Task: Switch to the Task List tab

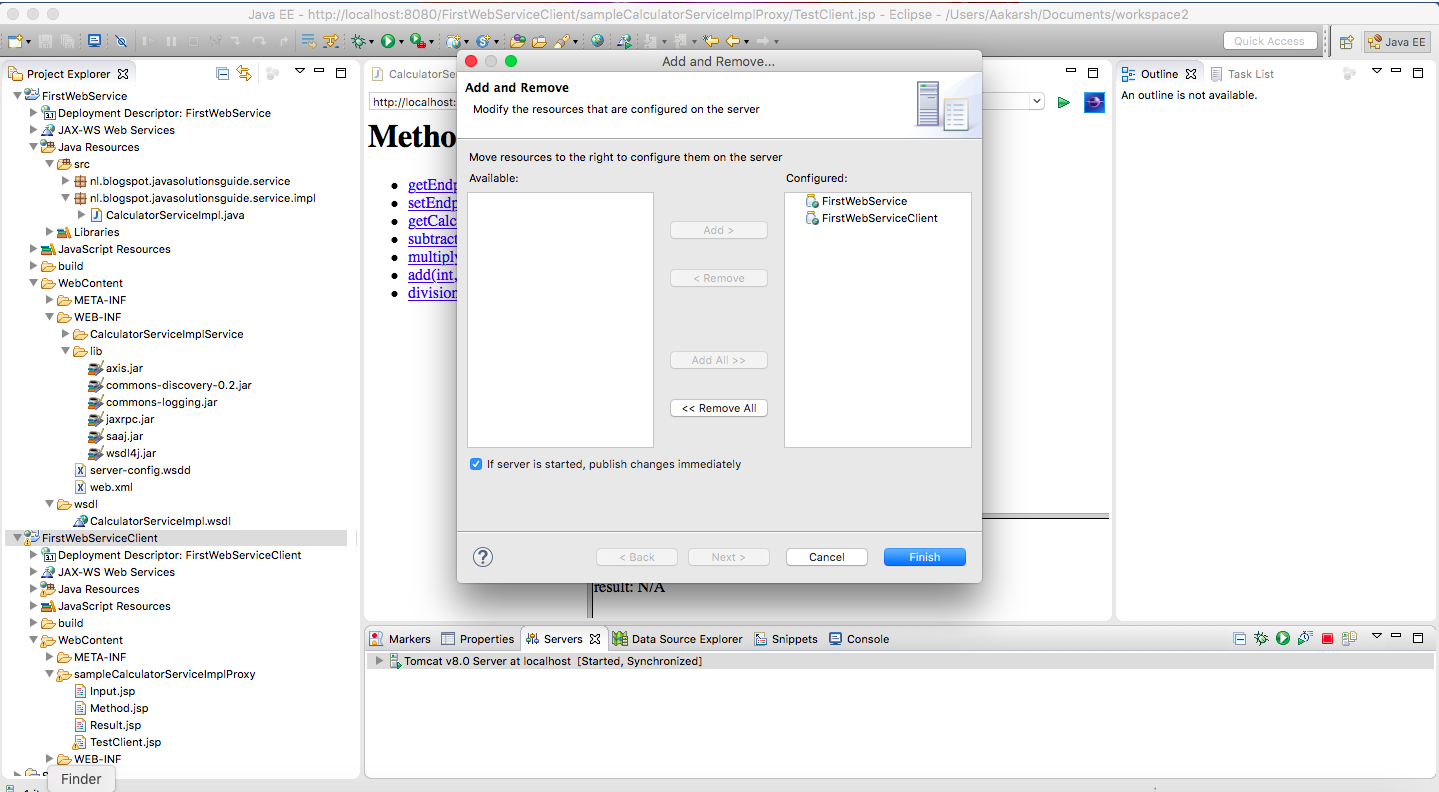Action: [1241, 74]
